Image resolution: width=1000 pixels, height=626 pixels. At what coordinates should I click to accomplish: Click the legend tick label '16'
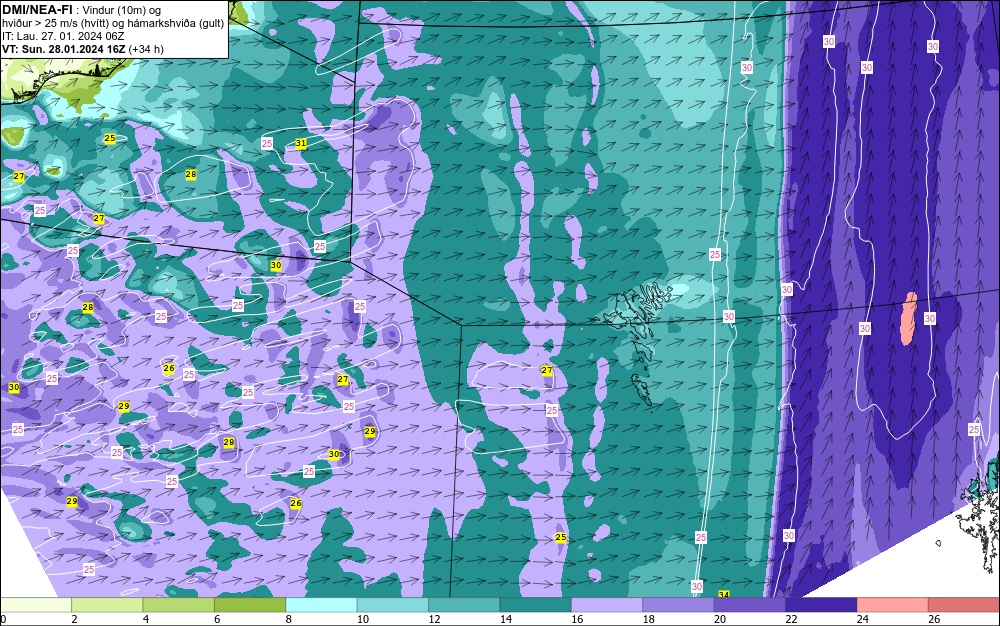(577, 619)
